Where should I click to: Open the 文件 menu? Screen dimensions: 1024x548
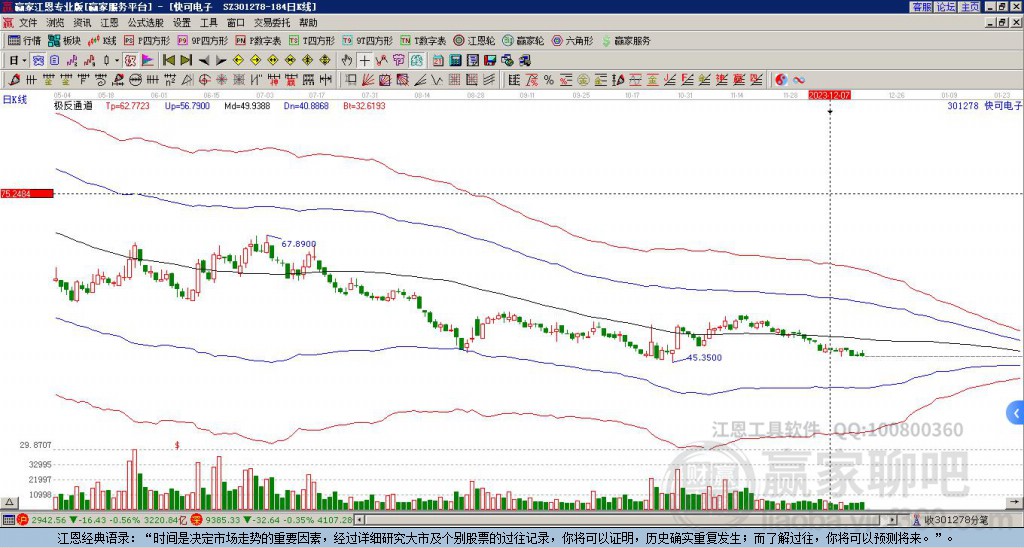point(28,23)
